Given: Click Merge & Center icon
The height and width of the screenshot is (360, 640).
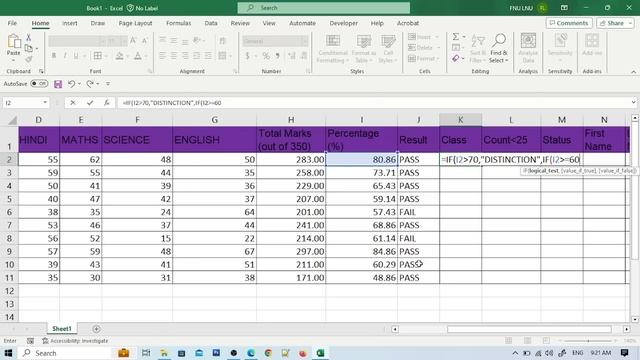Looking at the screenshot, I should point(222,56).
